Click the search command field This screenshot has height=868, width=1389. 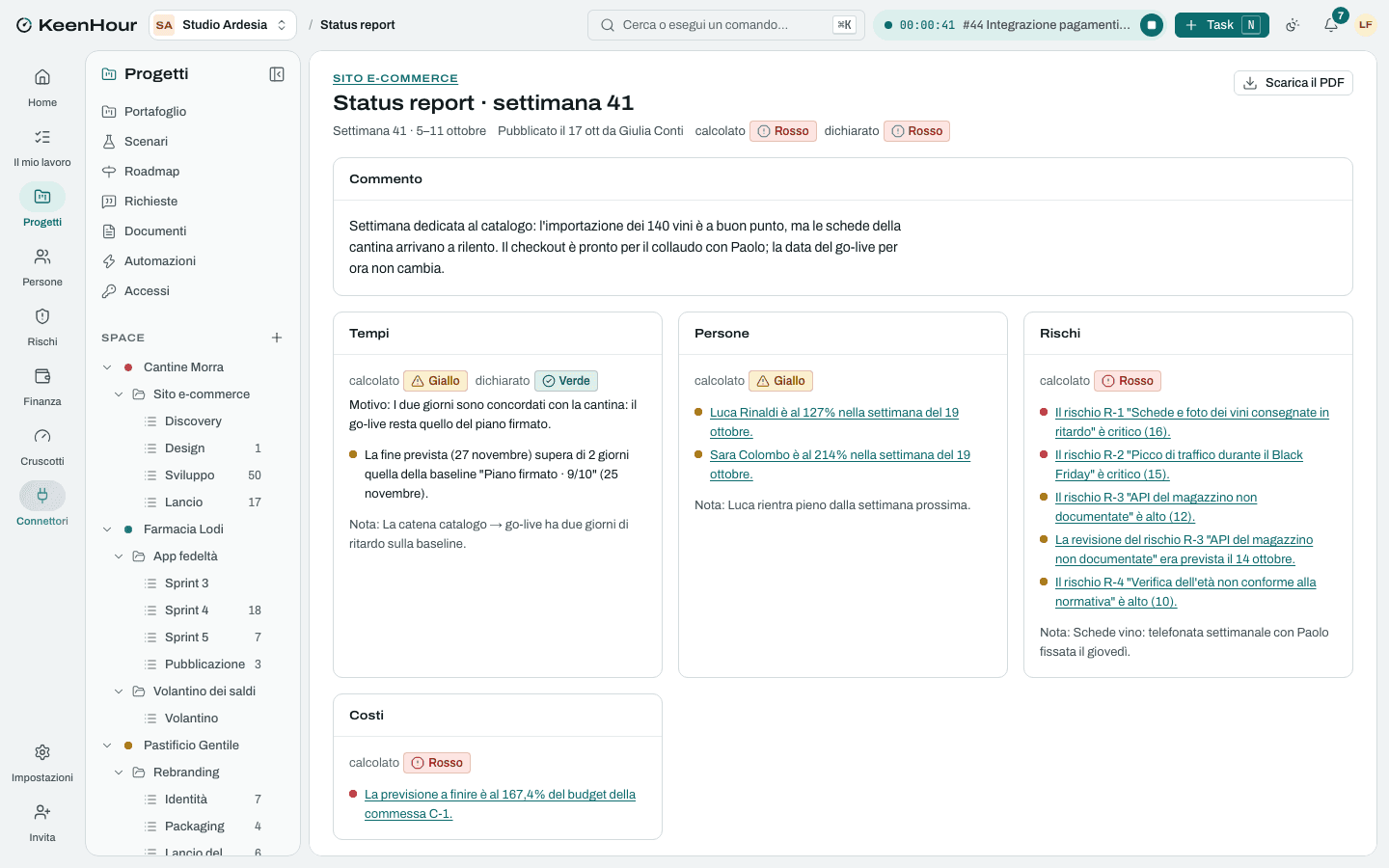(726, 25)
